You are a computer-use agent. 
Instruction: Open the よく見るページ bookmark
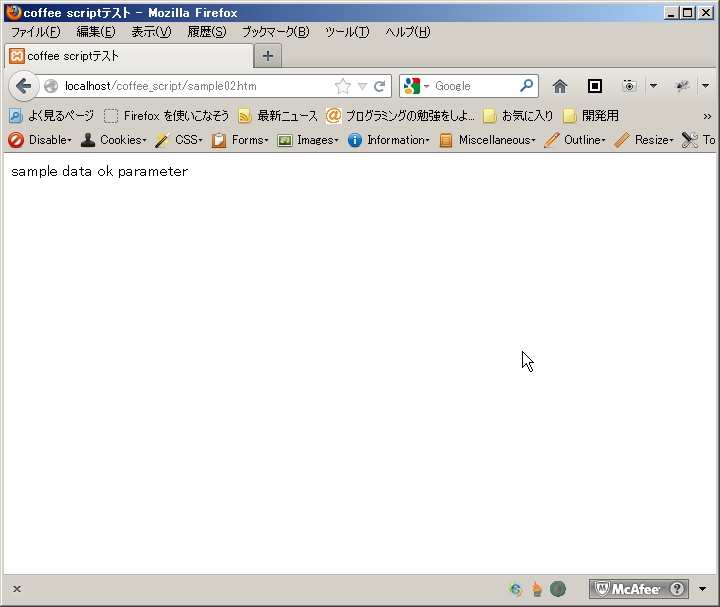(x=51, y=116)
